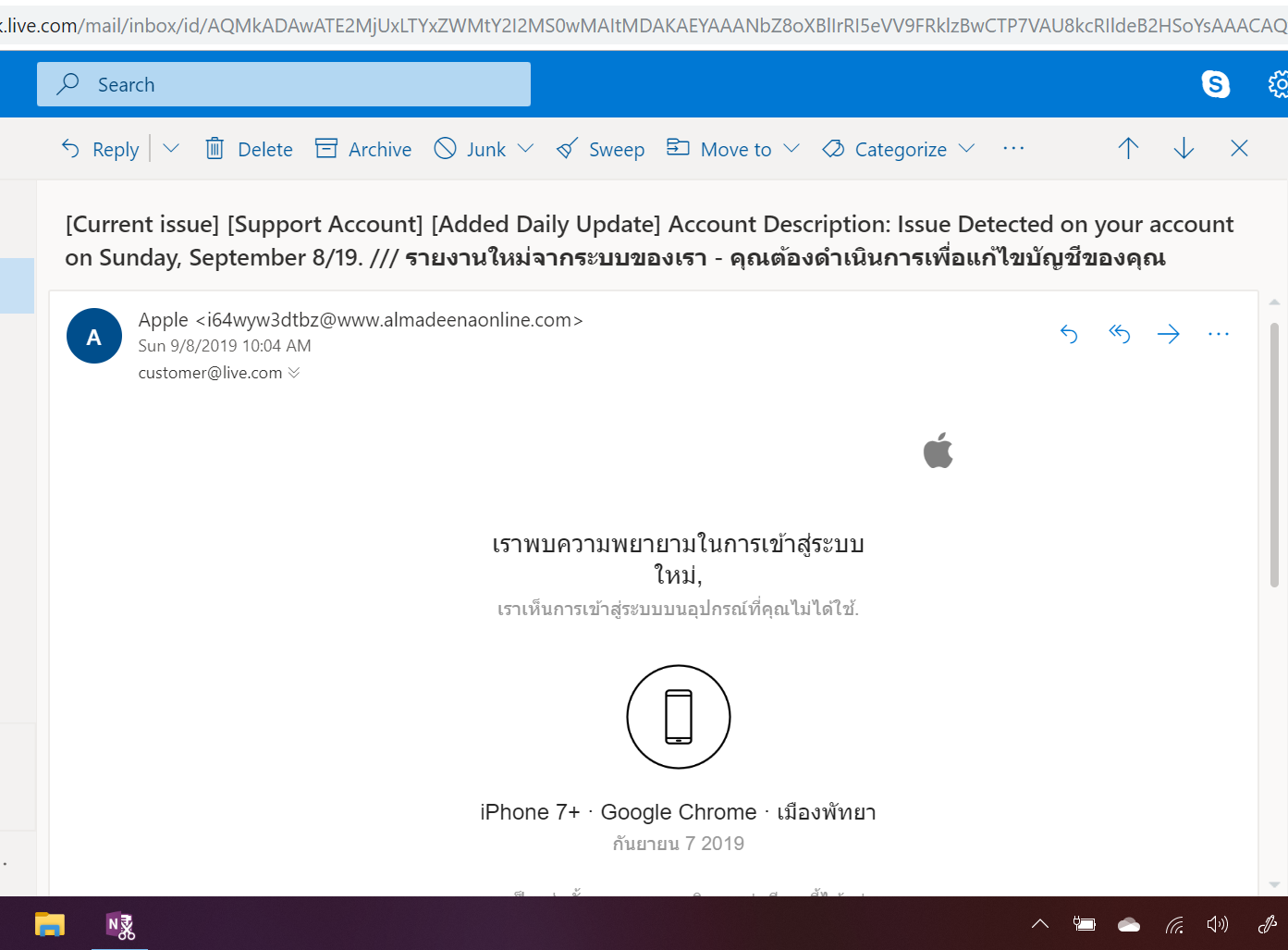Open the volume speaker tray icon
Image resolution: width=1288 pixels, height=950 pixels.
1218,924
